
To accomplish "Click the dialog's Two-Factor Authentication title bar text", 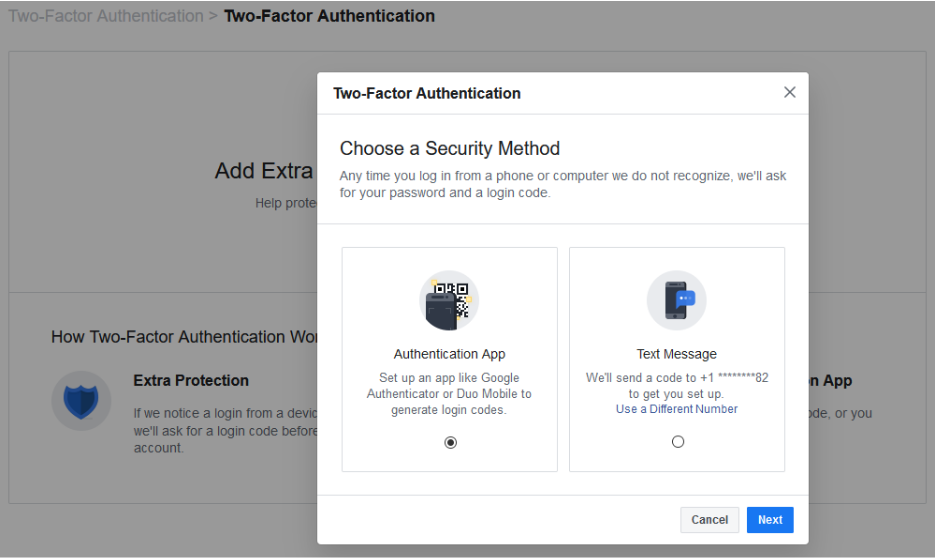I will (426, 93).
